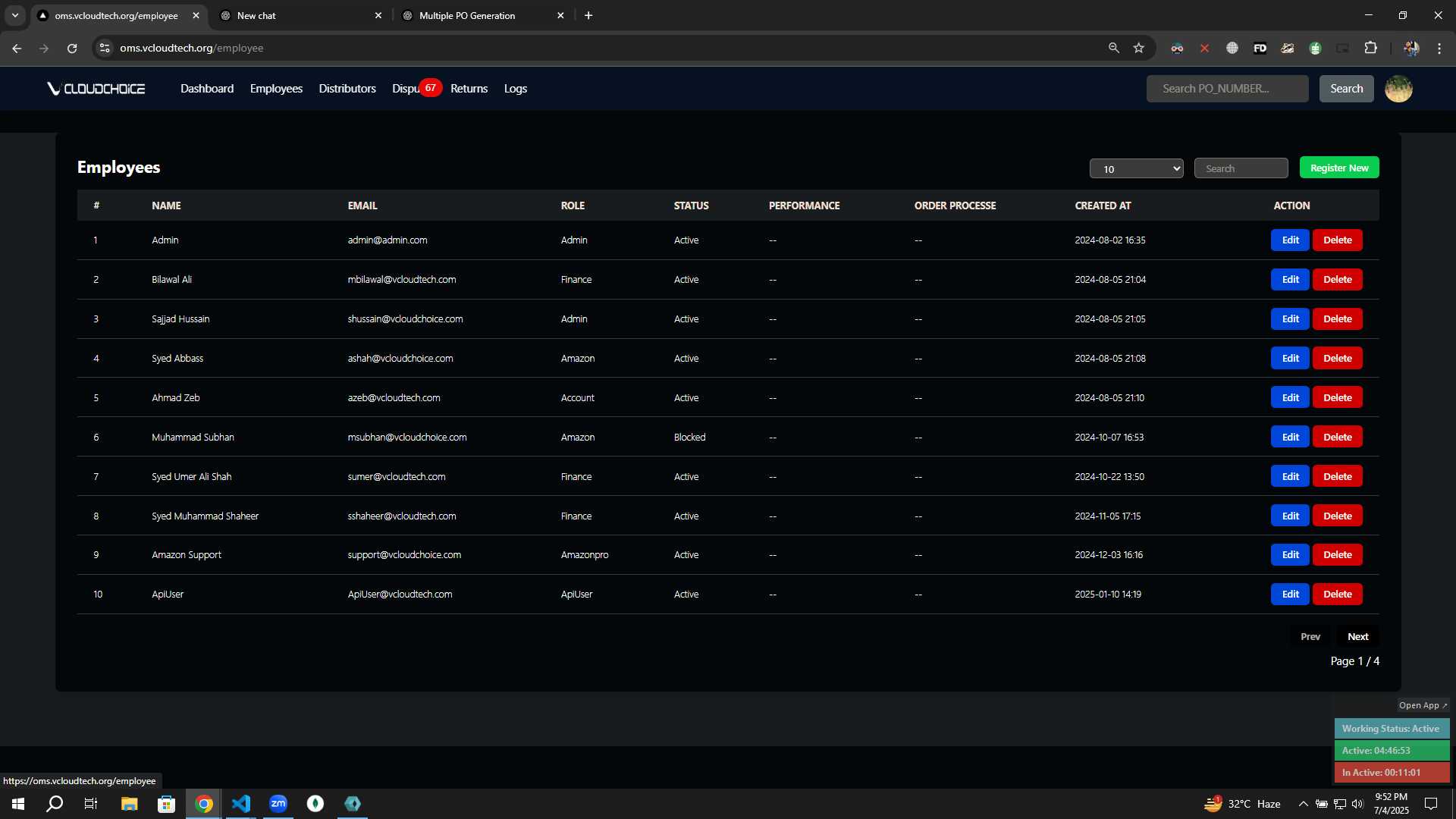Click the NAME column header
The image size is (1456, 819).
click(166, 206)
